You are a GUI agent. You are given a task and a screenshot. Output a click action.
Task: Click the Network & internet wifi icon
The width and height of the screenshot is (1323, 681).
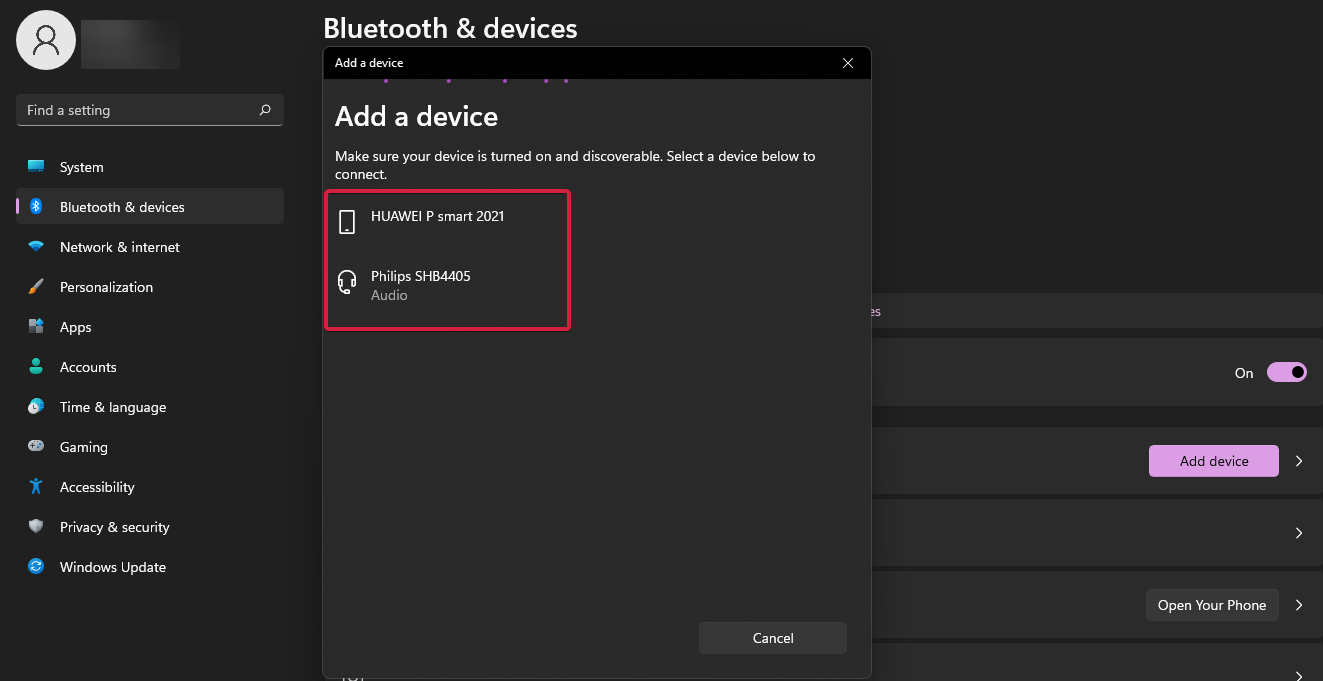pyautogui.click(x=36, y=247)
